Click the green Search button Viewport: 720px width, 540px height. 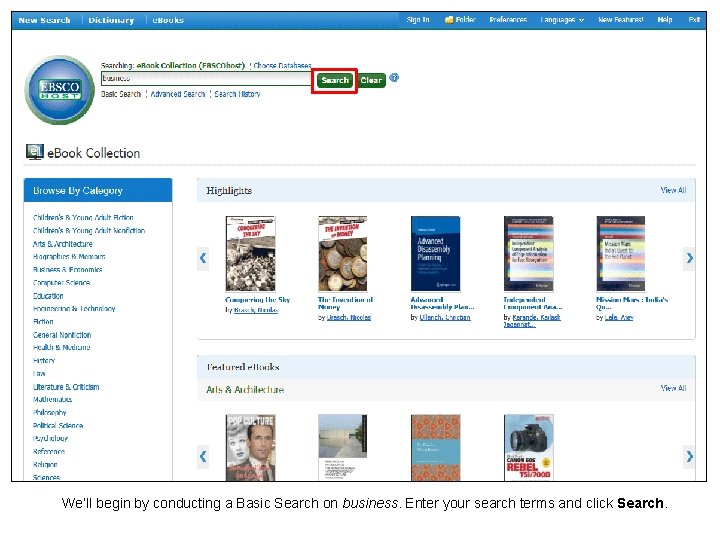[x=335, y=80]
